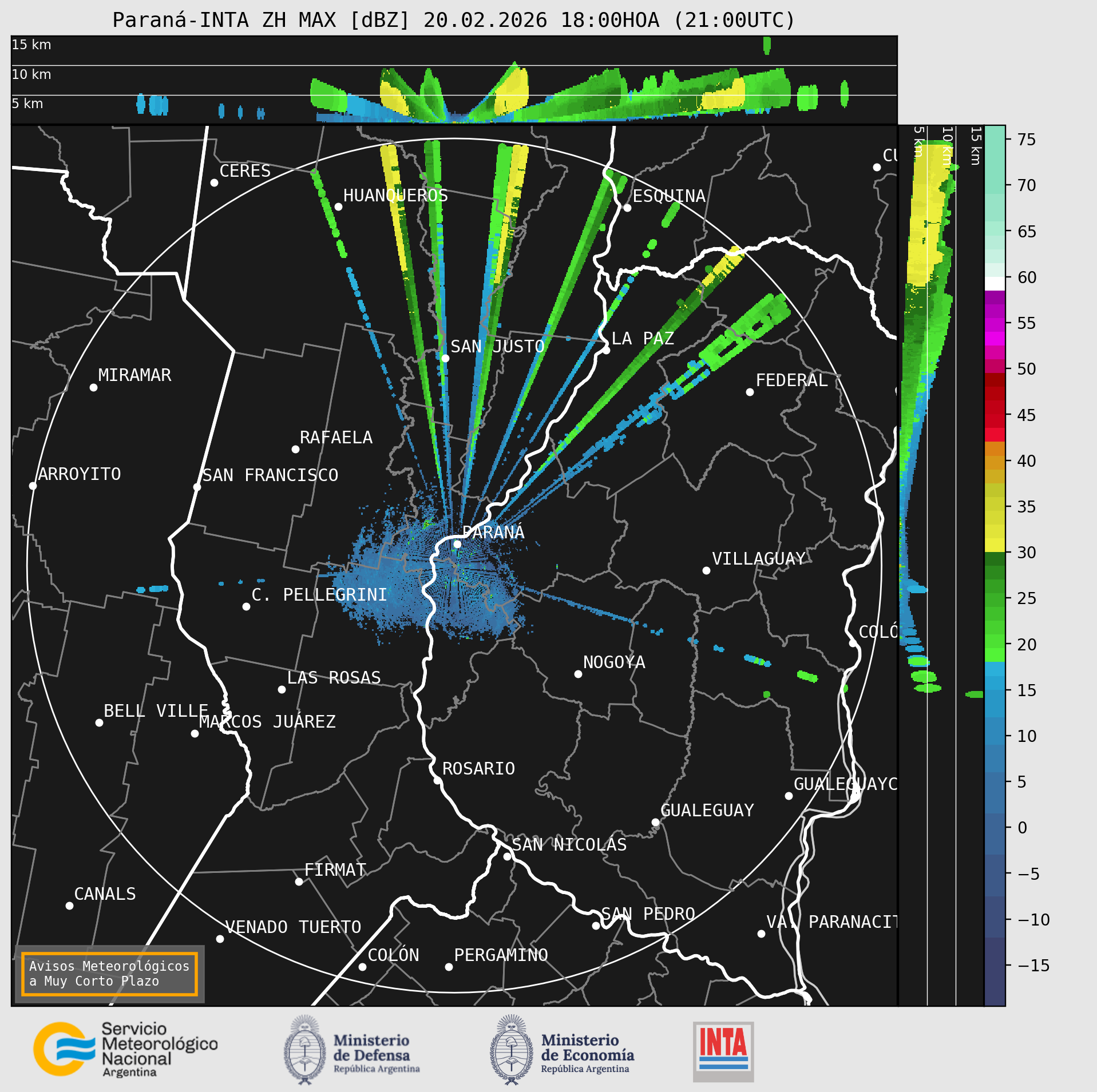Click the Ministerio de Economía emblem
The width and height of the screenshot is (1097, 1092).
tap(512, 1050)
